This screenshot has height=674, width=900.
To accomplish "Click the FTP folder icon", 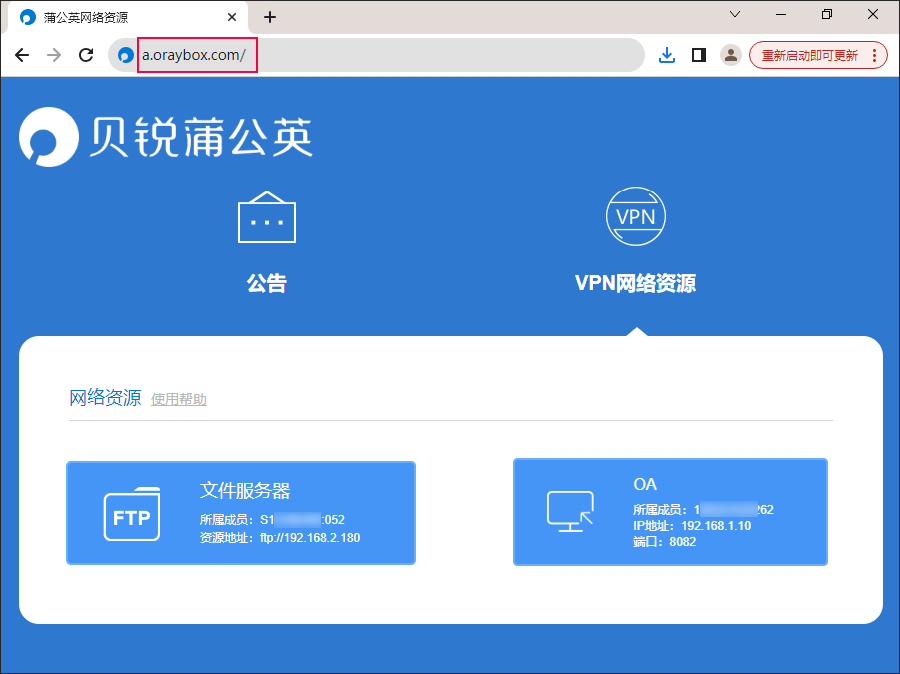I will pyautogui.click(x=132, y=514).
